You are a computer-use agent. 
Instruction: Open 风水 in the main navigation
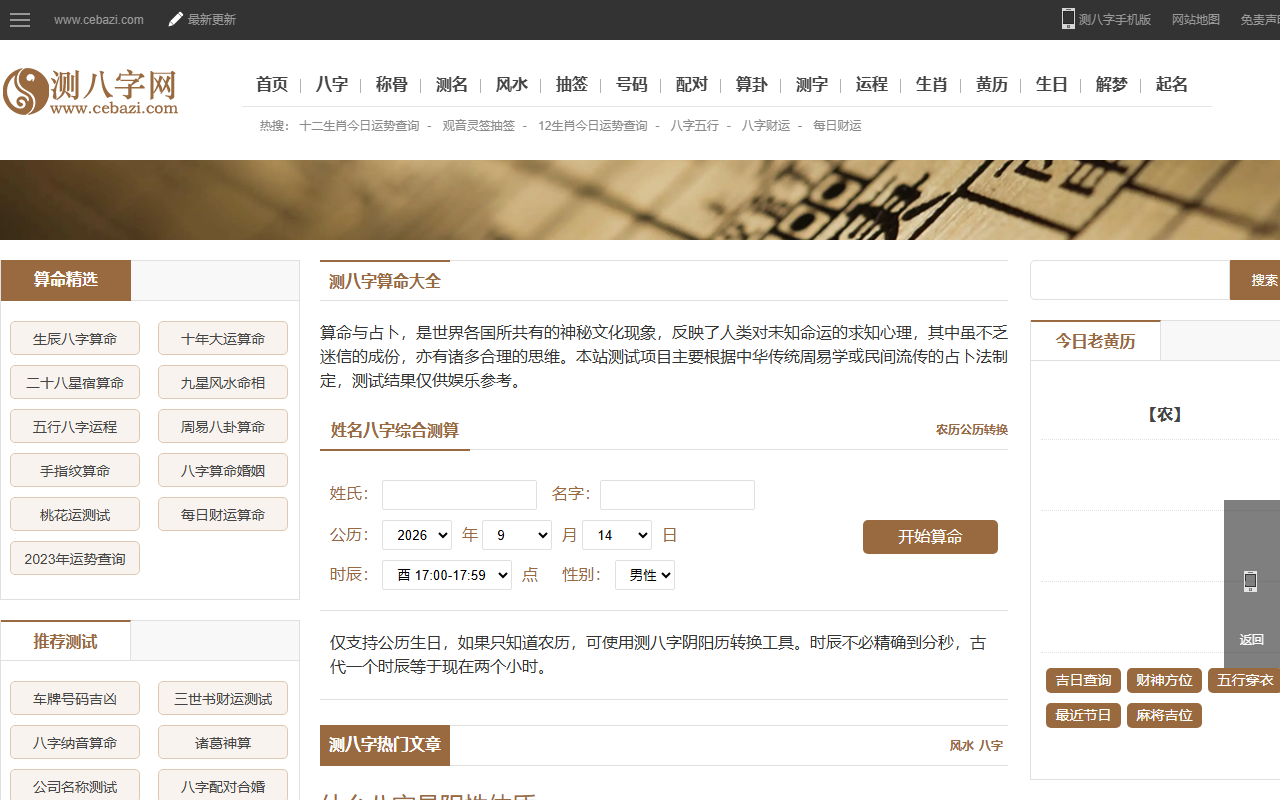click(512, 85)
